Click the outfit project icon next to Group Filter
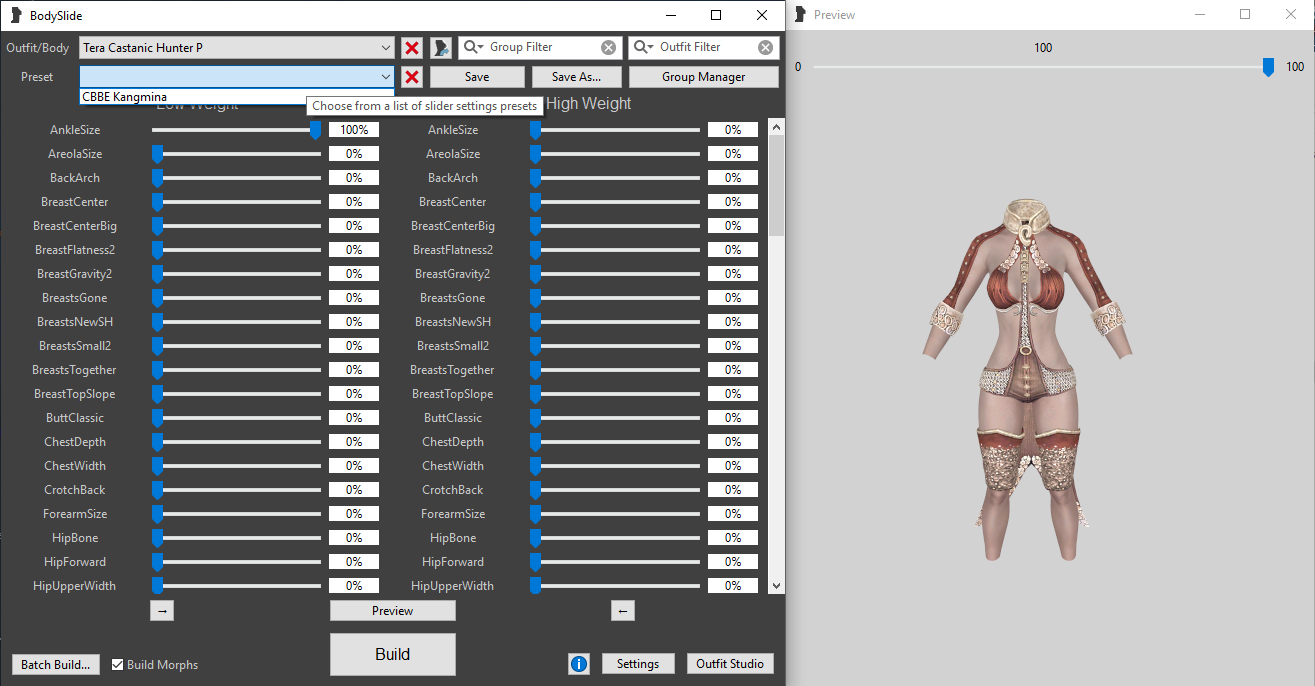This screenshot has height=686, width=1315. pos(441,48)
